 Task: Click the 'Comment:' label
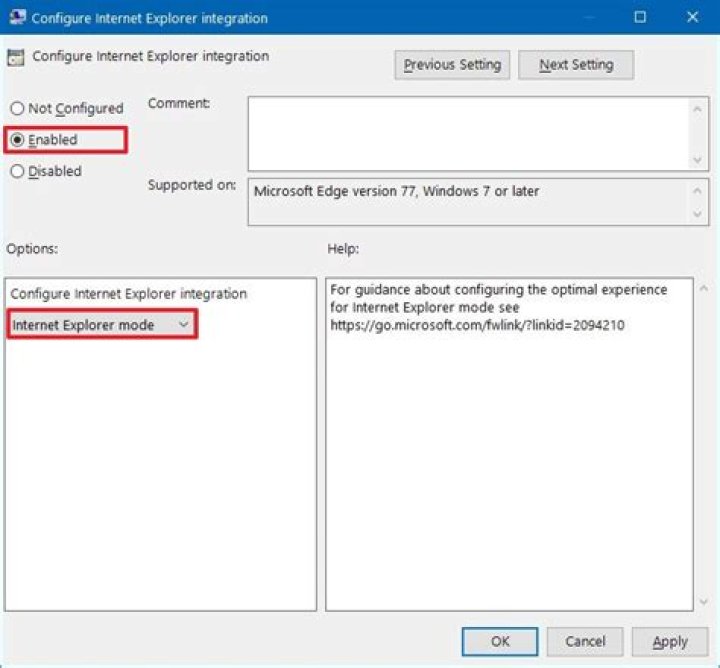(179, 103)
